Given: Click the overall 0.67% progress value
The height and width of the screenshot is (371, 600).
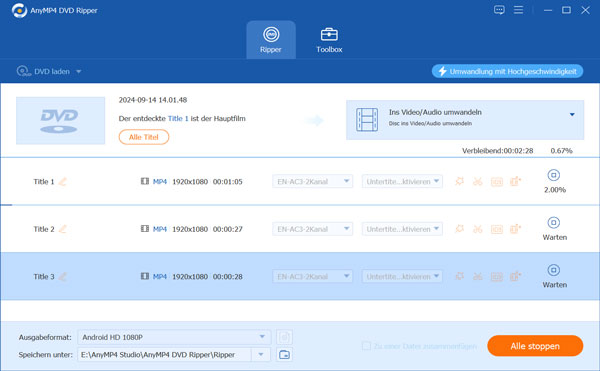Looking at the screenshot, I should click(561, 151).
